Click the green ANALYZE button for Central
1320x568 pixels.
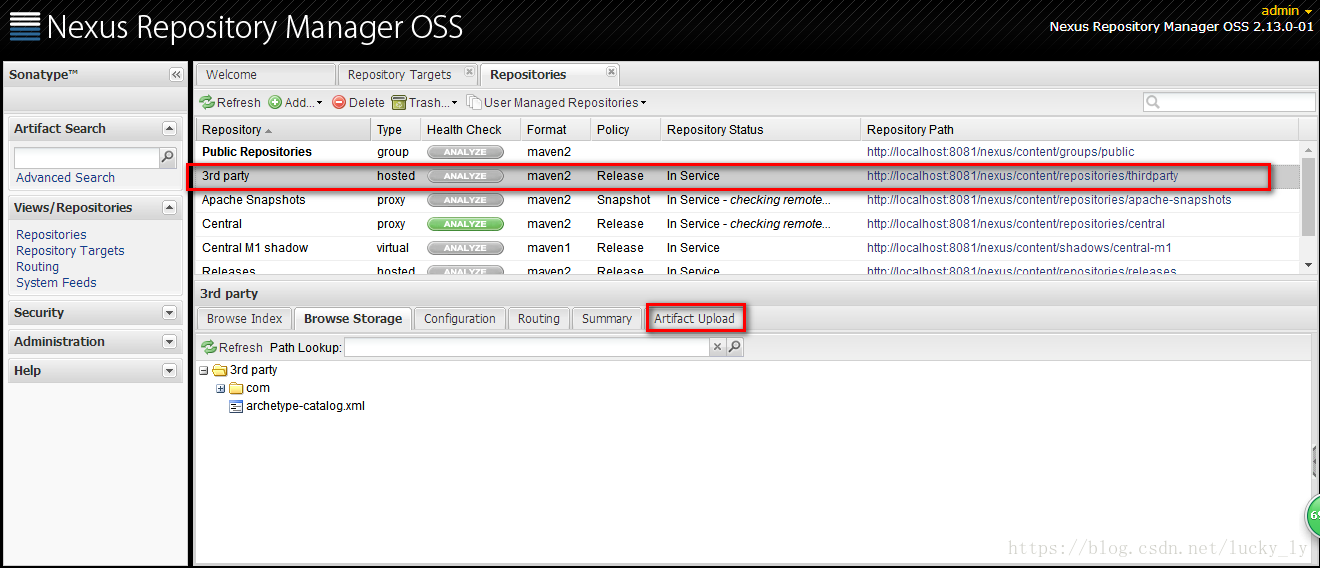[x=465, y=224]
